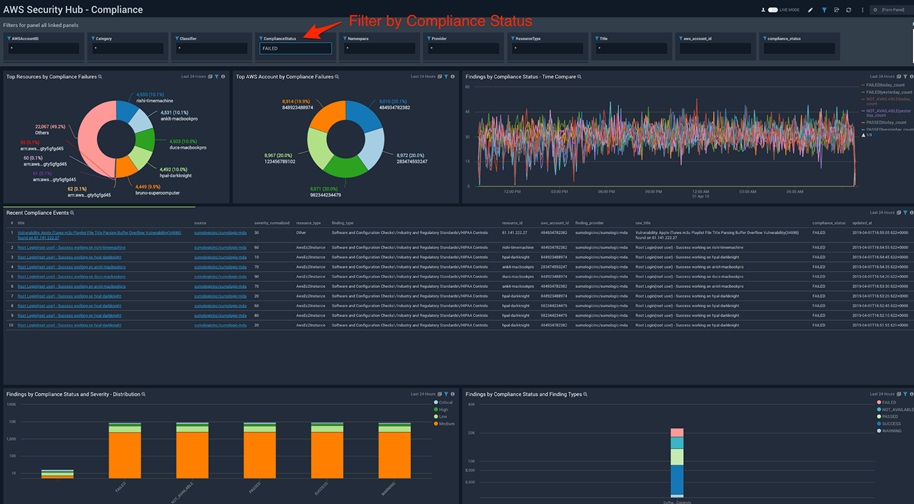Refresh the dashboard with the refresh icon
This screenshot has height=504, width=914.
[x=849, y=10]
